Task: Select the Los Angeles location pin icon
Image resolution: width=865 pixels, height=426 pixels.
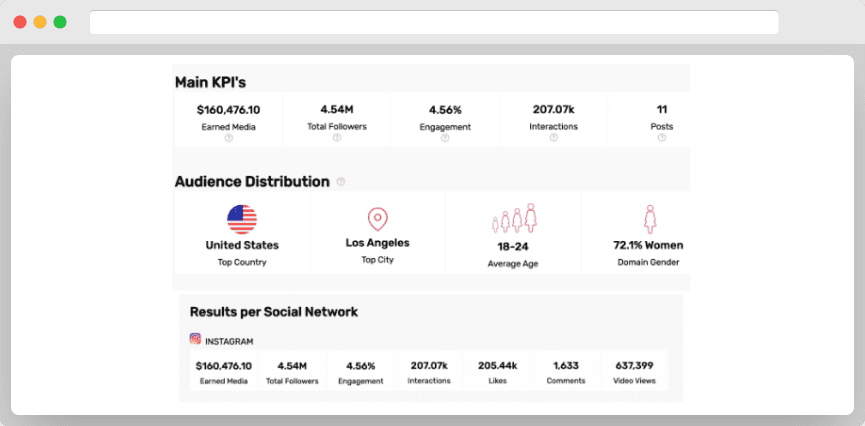Action: click(x=377, y=219)
